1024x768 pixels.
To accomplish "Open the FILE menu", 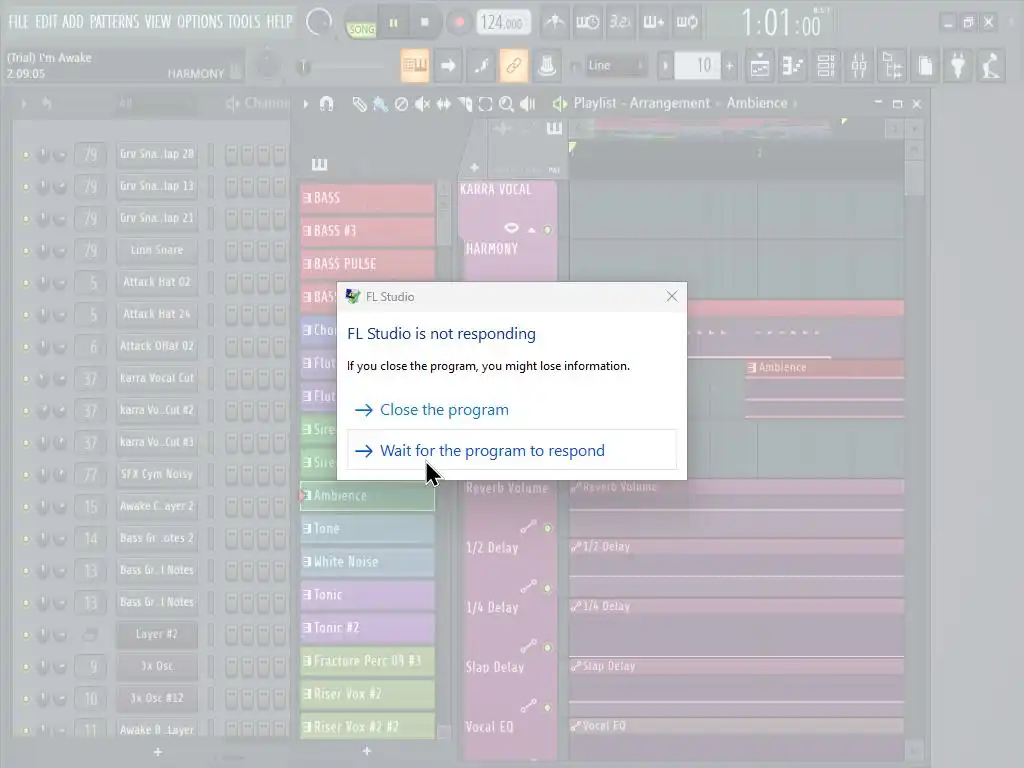I will 18,22.
